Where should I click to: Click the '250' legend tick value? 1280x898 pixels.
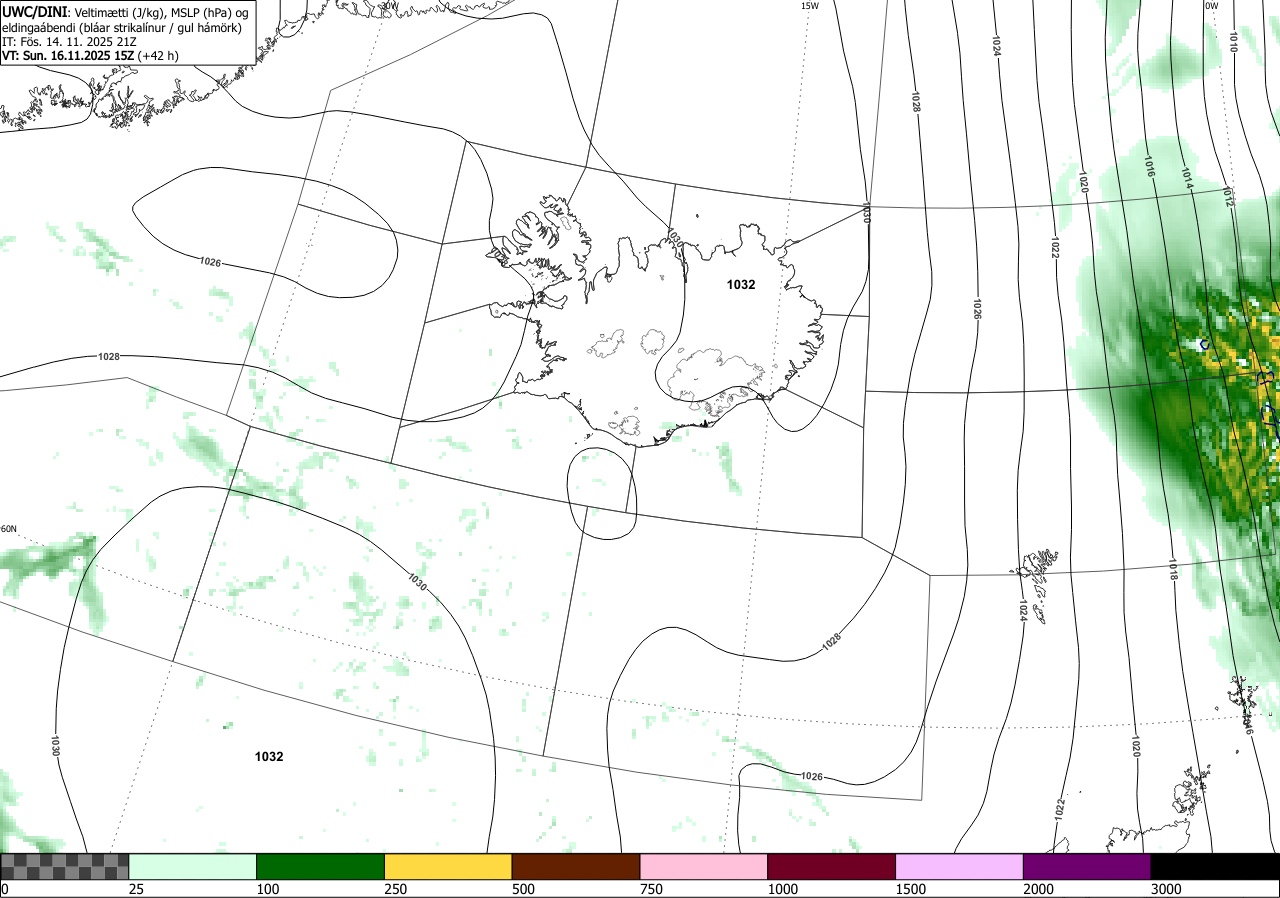396,888
